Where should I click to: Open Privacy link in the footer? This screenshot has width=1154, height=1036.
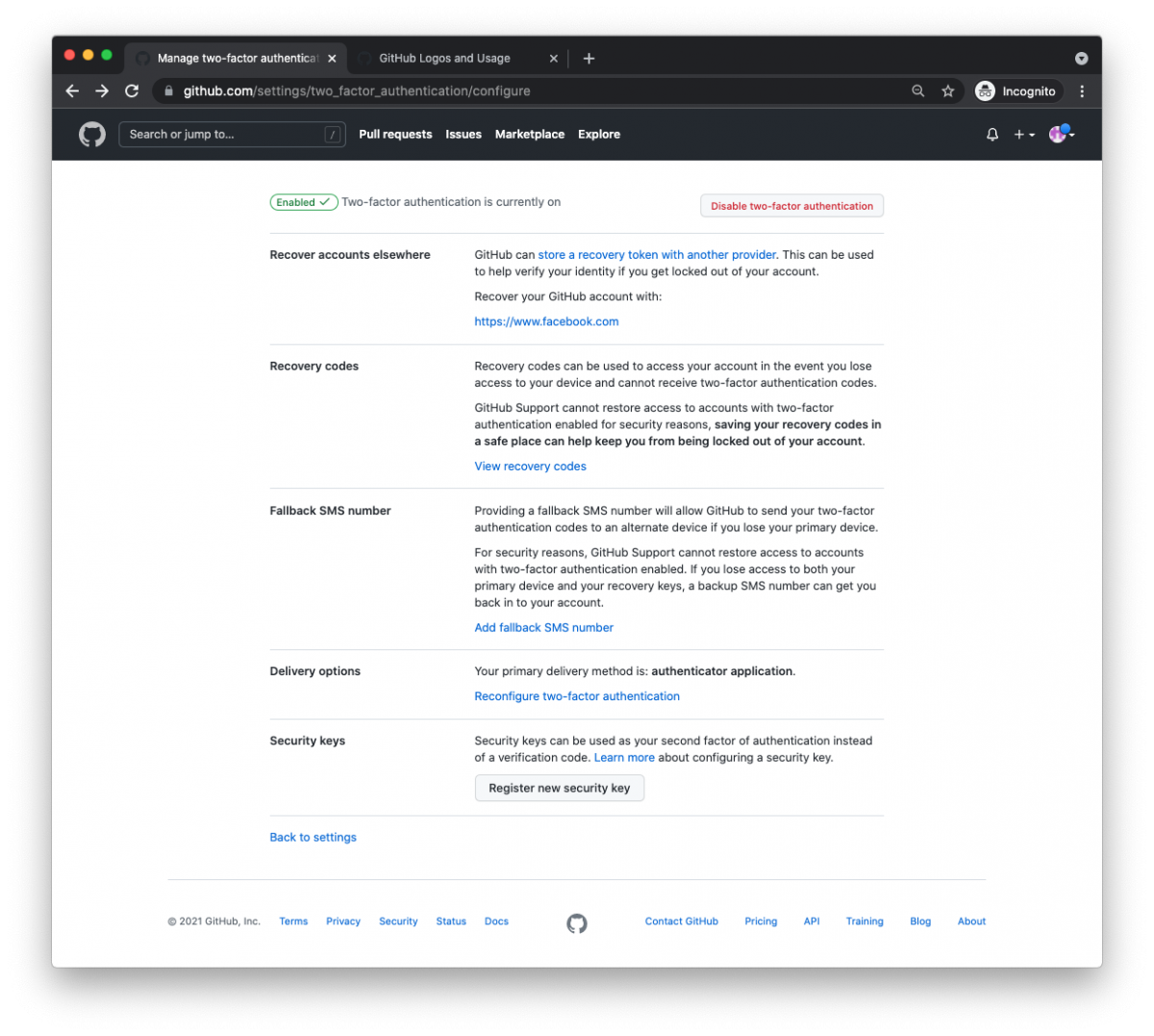coord(343,922)
